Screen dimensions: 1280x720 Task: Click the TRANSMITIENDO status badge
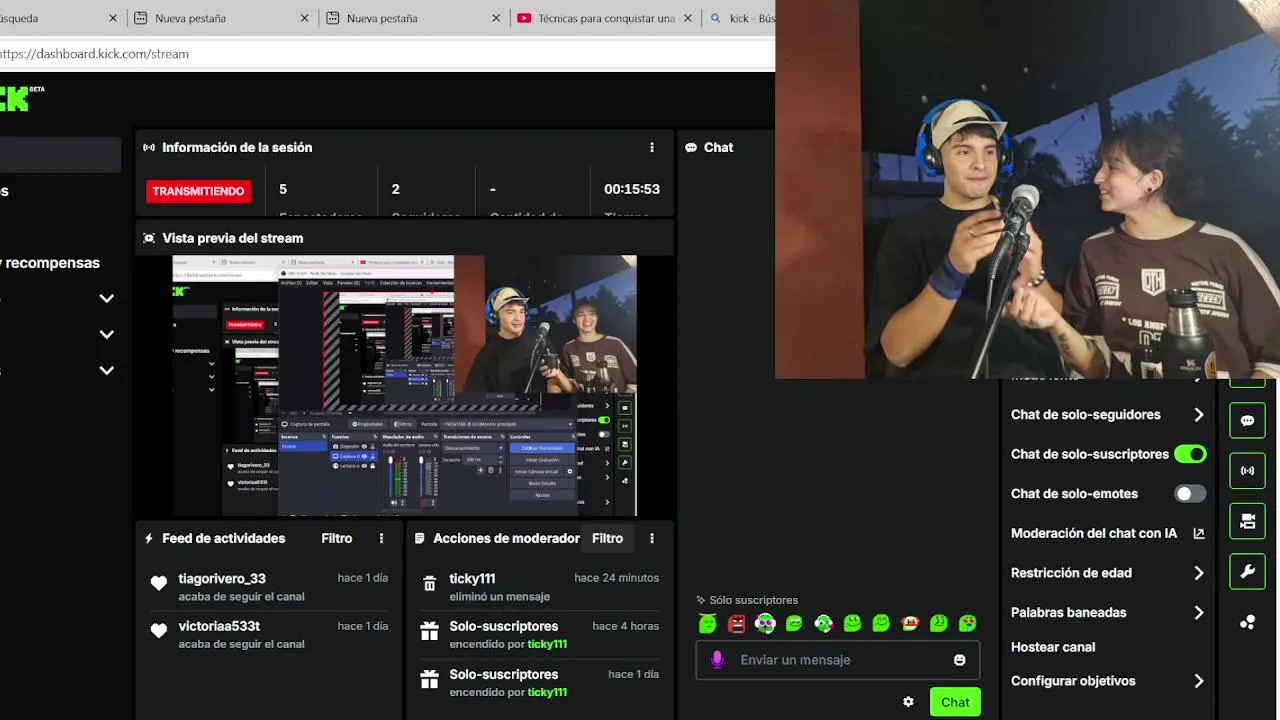tap(198, 191)
